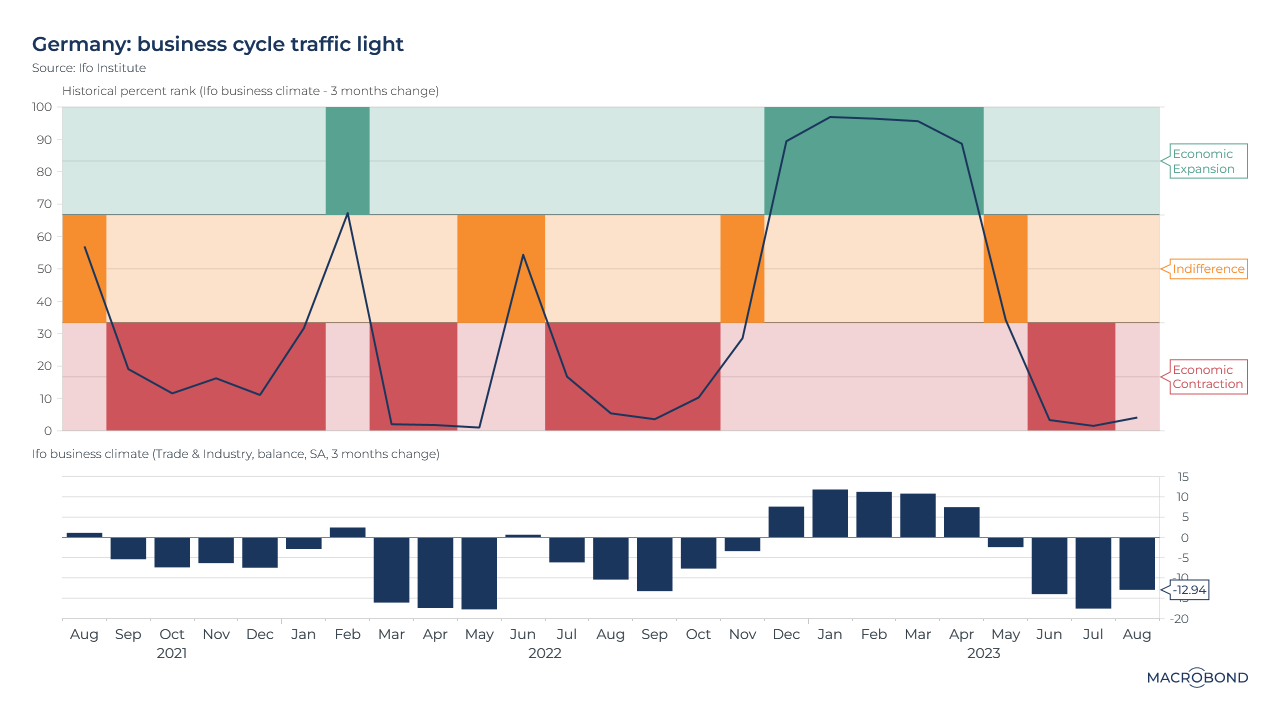The width and height of the screenshot is (1280, 720).
Task: Click the Indifference legend label
Action: 1208,269
